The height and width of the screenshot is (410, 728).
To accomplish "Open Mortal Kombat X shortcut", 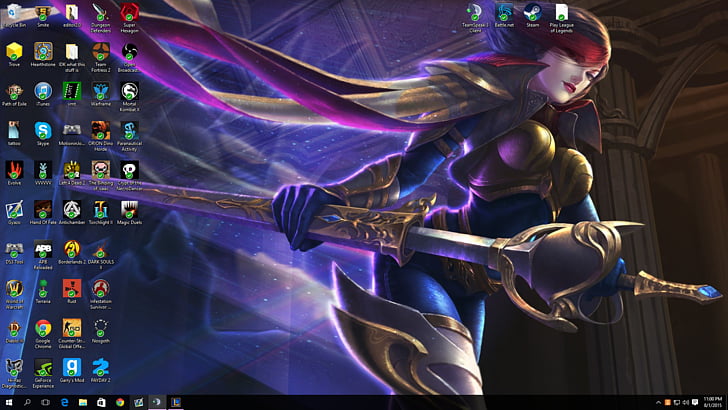I will coord(130,97).
